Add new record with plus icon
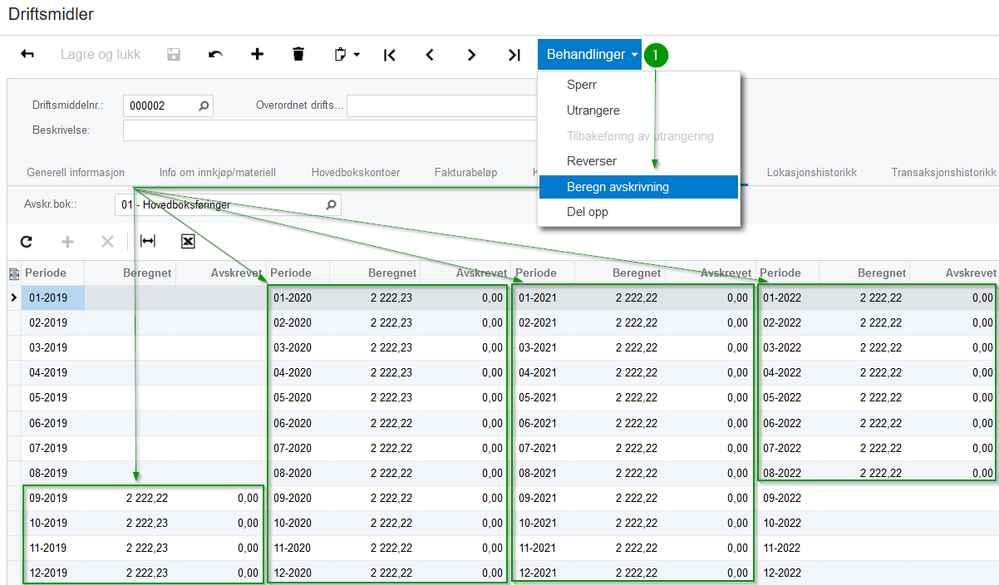Image resolution: width=999 pixels, height=585 pixels. [x=257, y=55]
